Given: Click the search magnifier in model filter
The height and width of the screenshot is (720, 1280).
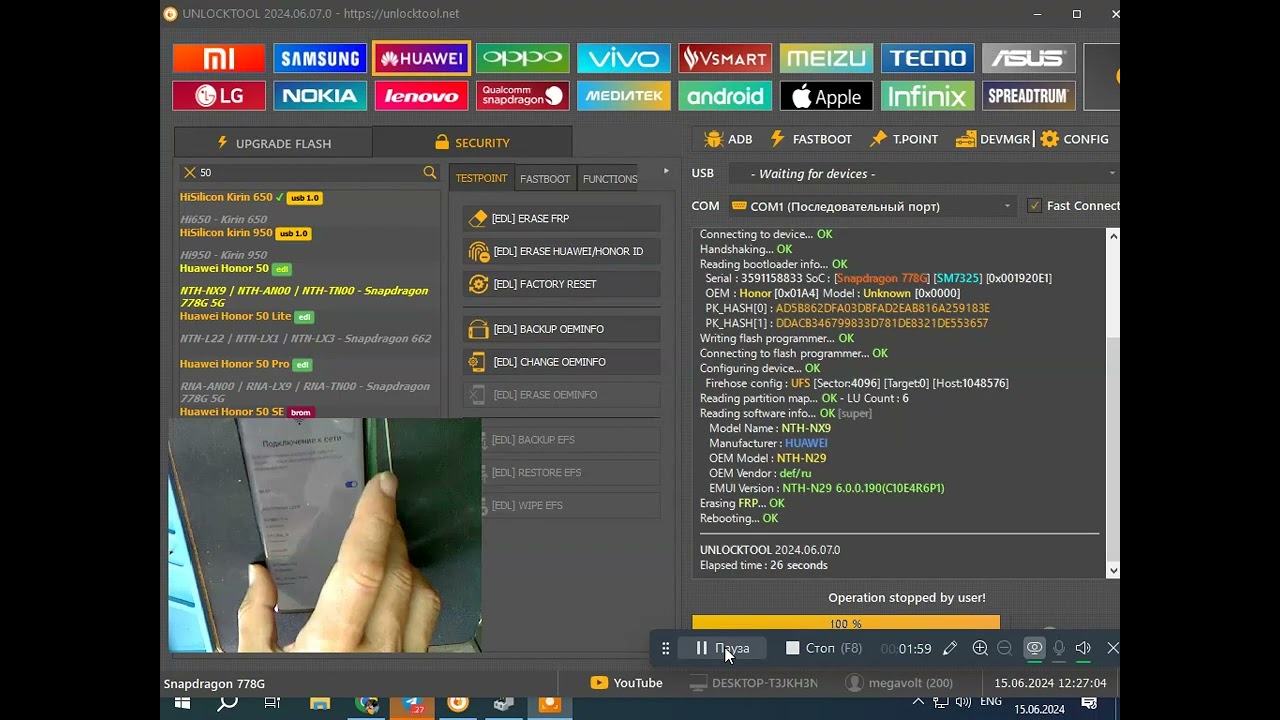Looking at the screenshot, I should (430, 173).
